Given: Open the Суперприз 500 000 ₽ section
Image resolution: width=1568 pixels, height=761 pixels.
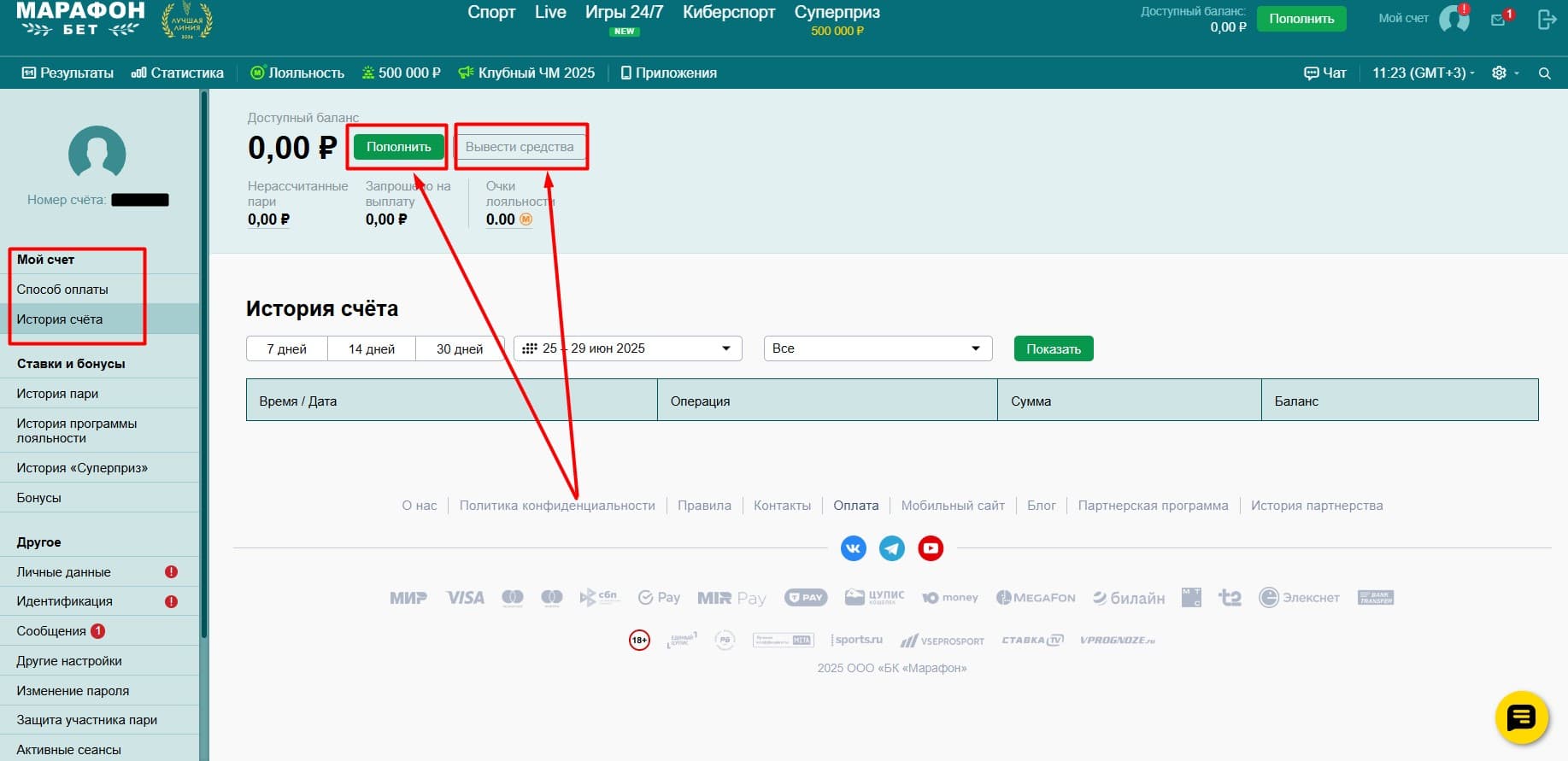Looking at the screenshot, I should click(837, 20).
